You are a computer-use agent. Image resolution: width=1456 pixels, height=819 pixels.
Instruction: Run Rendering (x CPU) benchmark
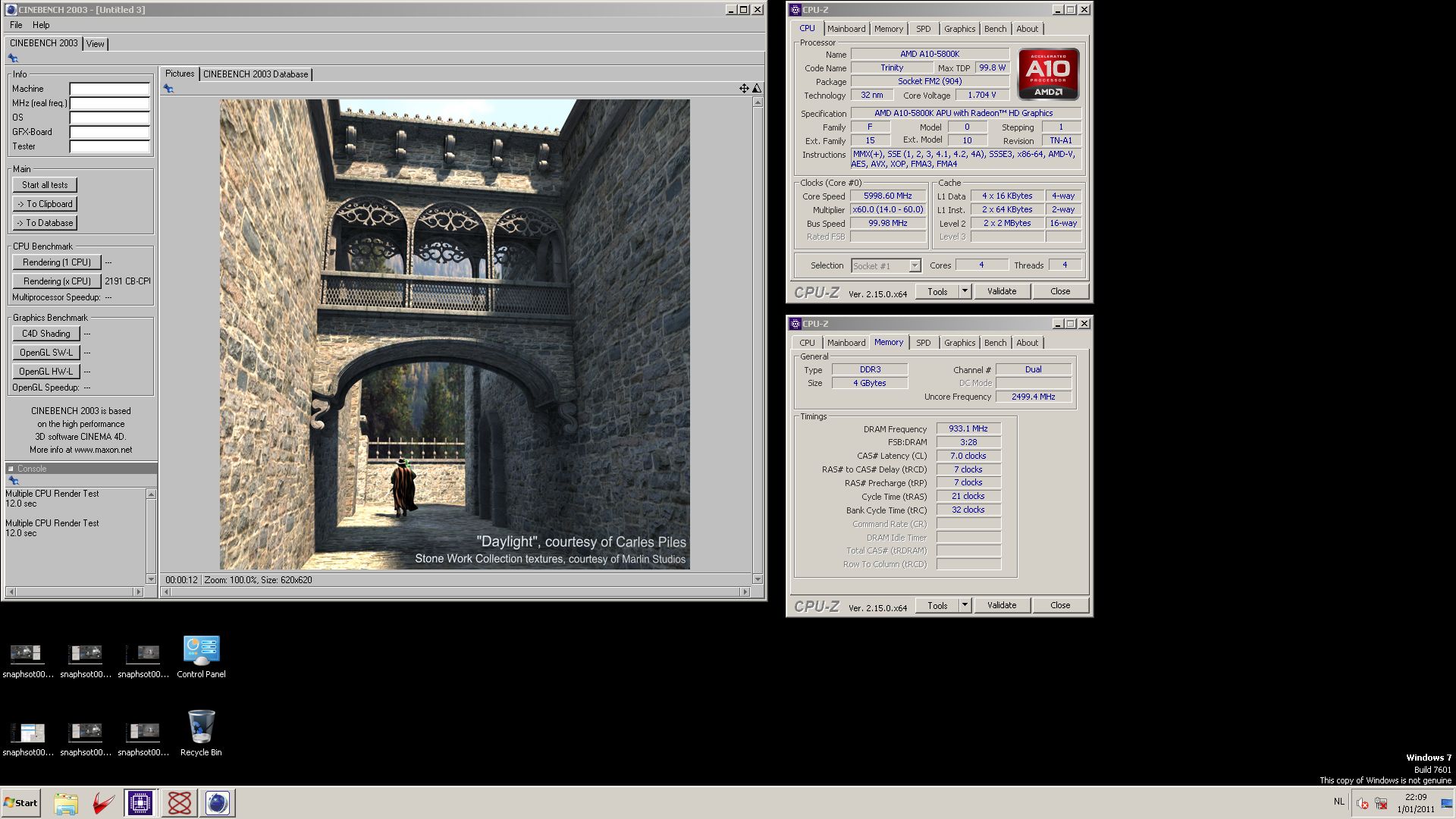pyautogui.click(x=57, y=281)
